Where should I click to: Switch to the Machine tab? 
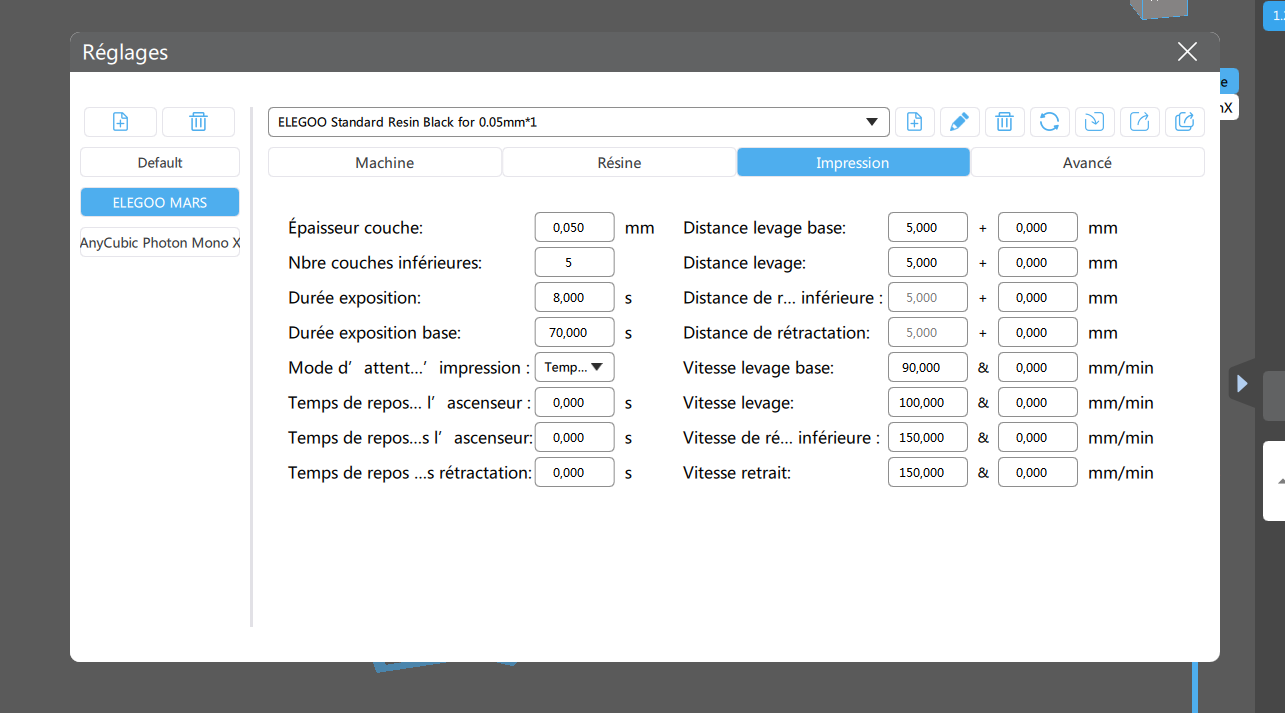[x=384, y=162]
